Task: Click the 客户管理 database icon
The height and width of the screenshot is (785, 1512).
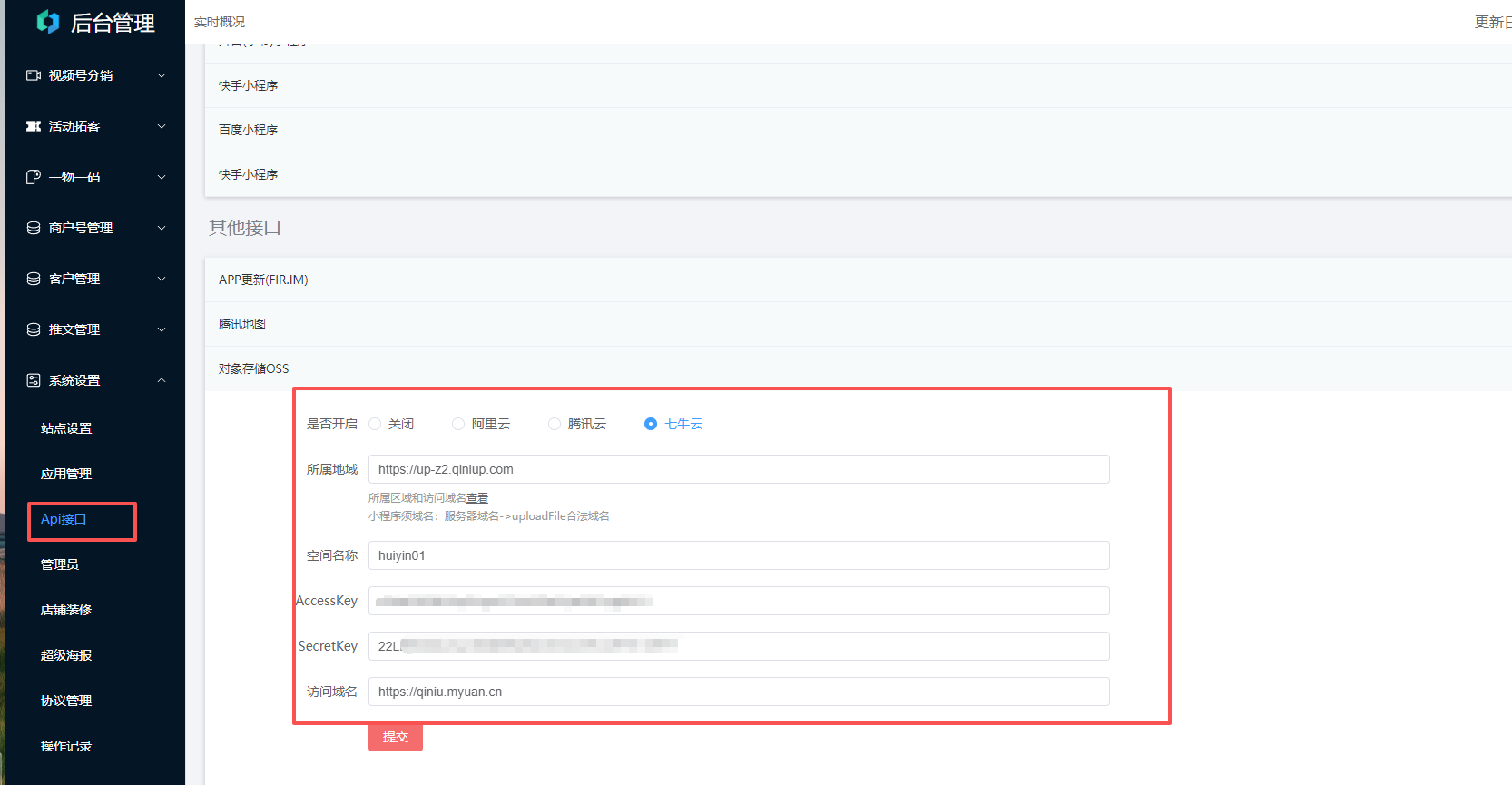Action: click(x=34, y=279)
